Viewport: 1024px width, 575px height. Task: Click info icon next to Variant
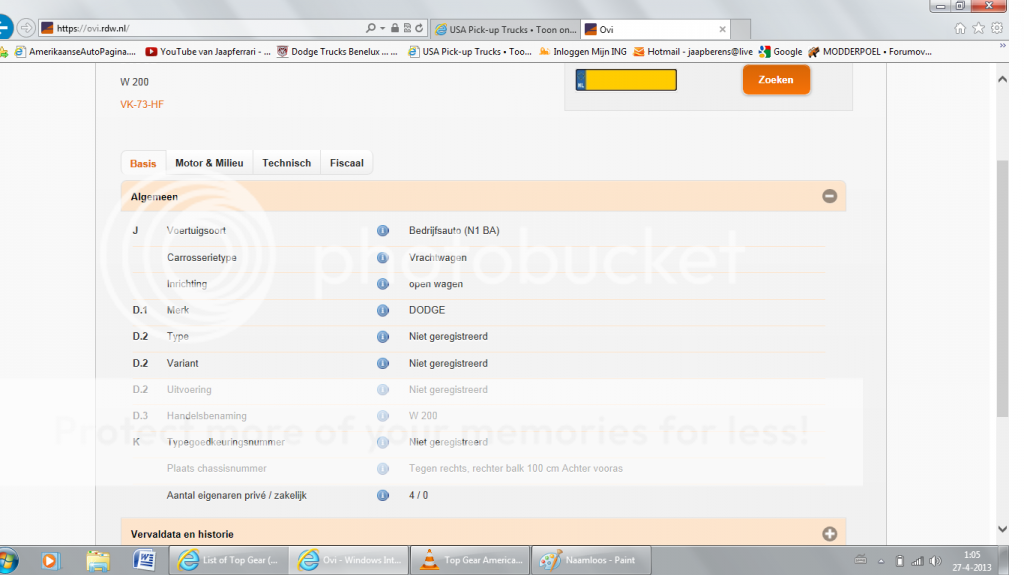[383, 363]
